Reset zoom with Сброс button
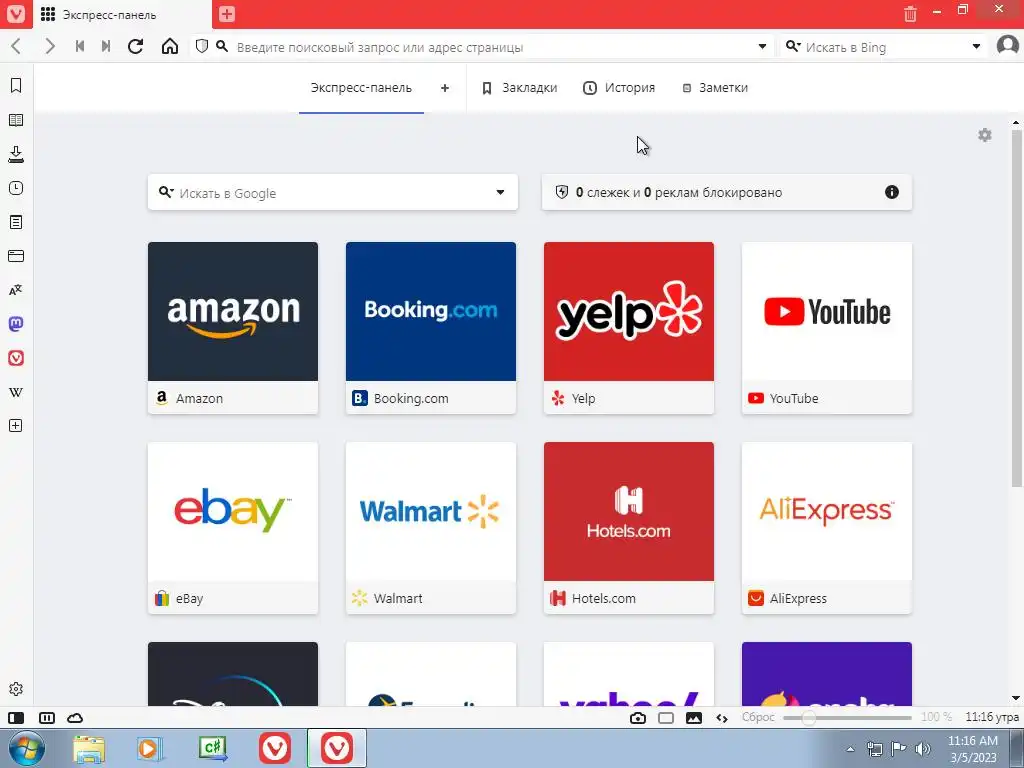The image size is (1024, 768). click(x=758, y=717)
